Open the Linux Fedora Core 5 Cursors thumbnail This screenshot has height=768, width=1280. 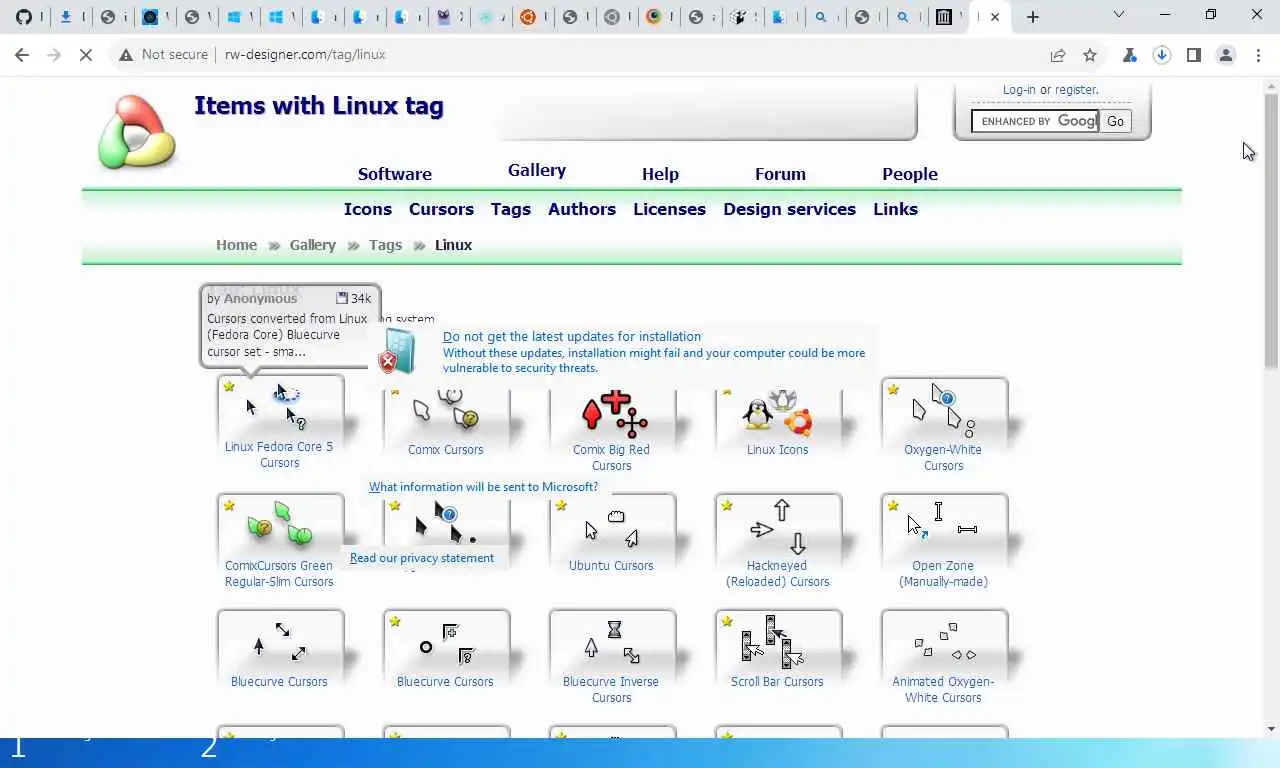tap(280, 406)
